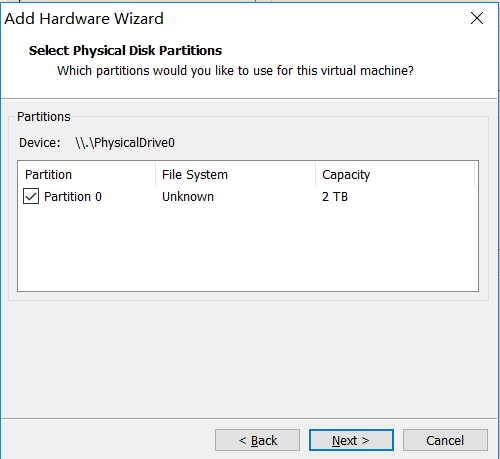Screen dimensions: 500x459
Task: Click the Partitions group box label
Action: point(44,117)
